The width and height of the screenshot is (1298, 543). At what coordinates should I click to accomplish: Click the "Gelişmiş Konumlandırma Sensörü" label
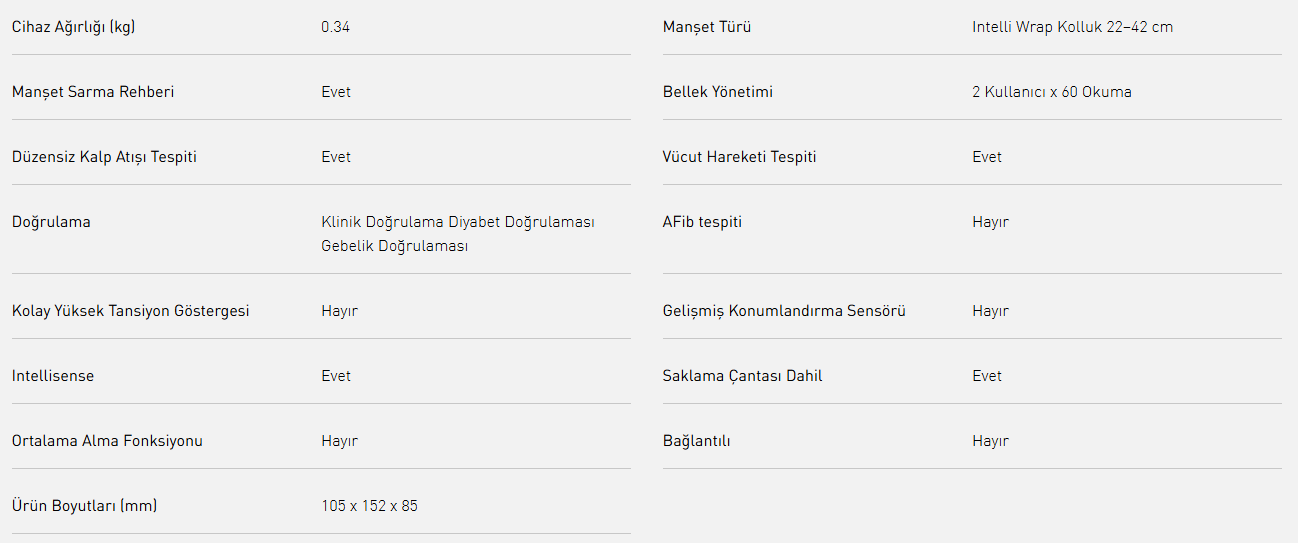point(783,311)
